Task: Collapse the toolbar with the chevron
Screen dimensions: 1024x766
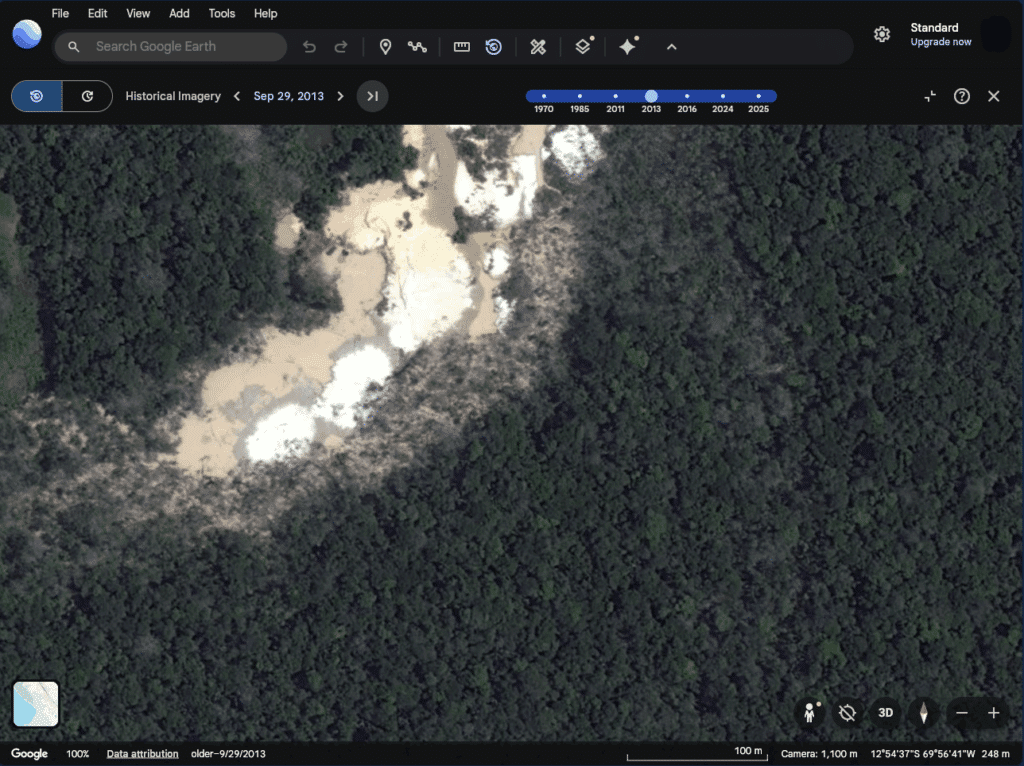Action: click(671, 47)
